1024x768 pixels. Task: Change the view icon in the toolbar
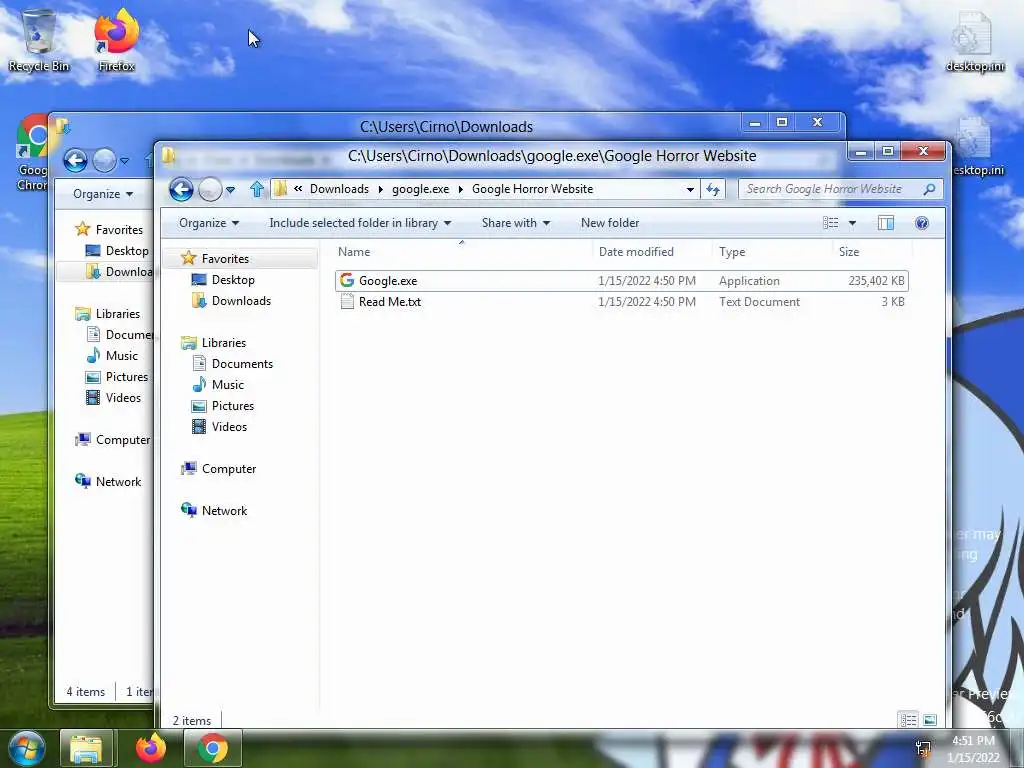[x=831, y=223]
